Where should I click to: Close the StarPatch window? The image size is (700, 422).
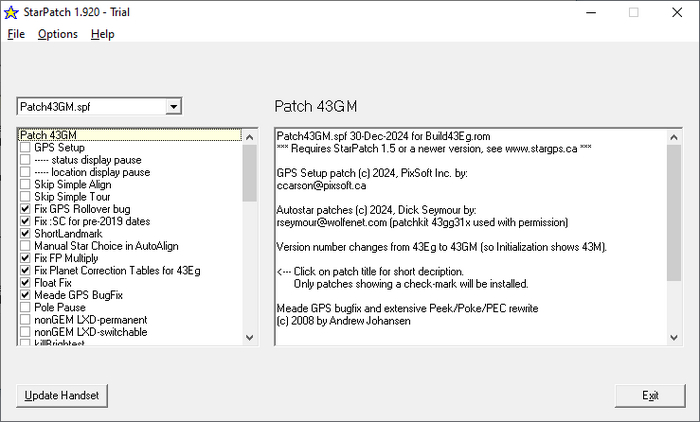pos(677,13)
